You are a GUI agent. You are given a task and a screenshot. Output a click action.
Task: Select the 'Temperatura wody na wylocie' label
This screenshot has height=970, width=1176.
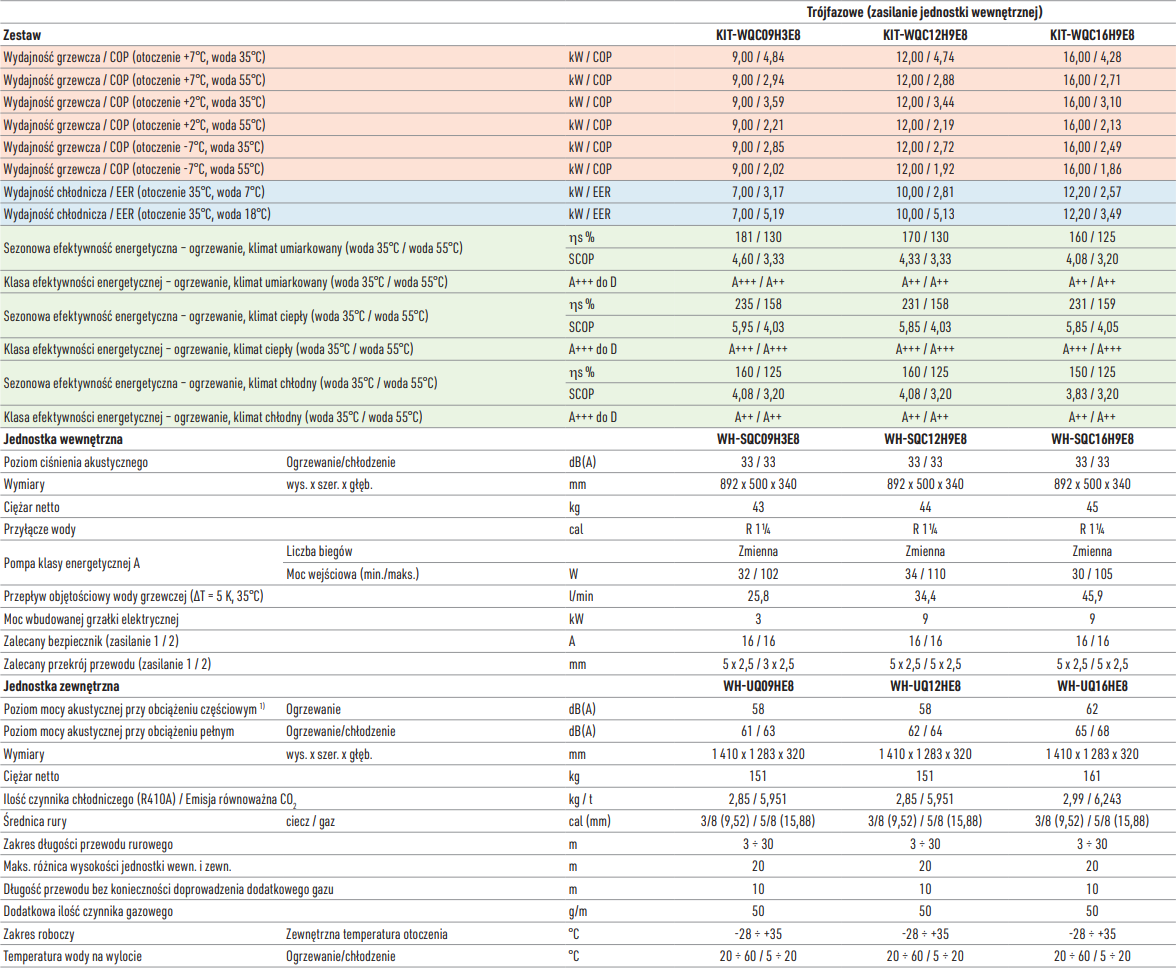[73, 956]
